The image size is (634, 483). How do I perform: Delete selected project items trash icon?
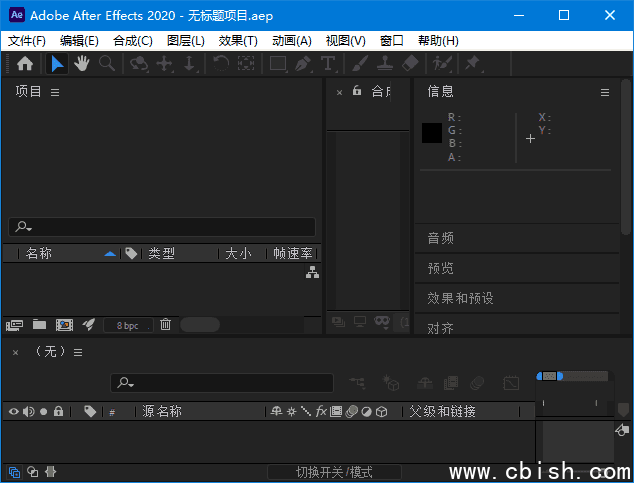(165, 324)
